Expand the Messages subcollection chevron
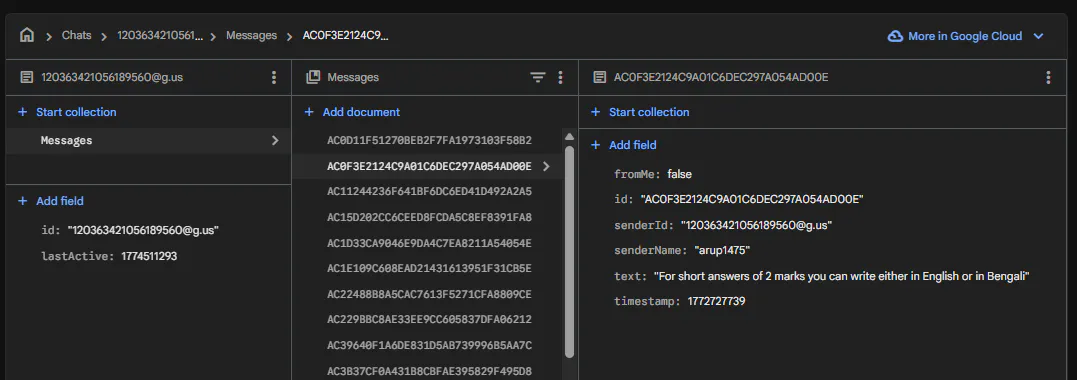The height and width of the screenshot is (380, 1077). [275, 140]
